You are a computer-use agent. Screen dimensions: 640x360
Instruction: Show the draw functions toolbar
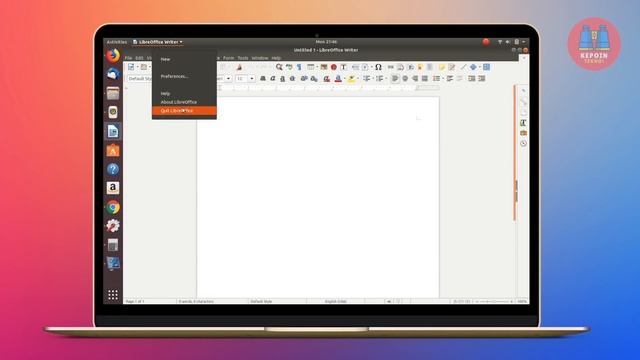coord(487,67)
